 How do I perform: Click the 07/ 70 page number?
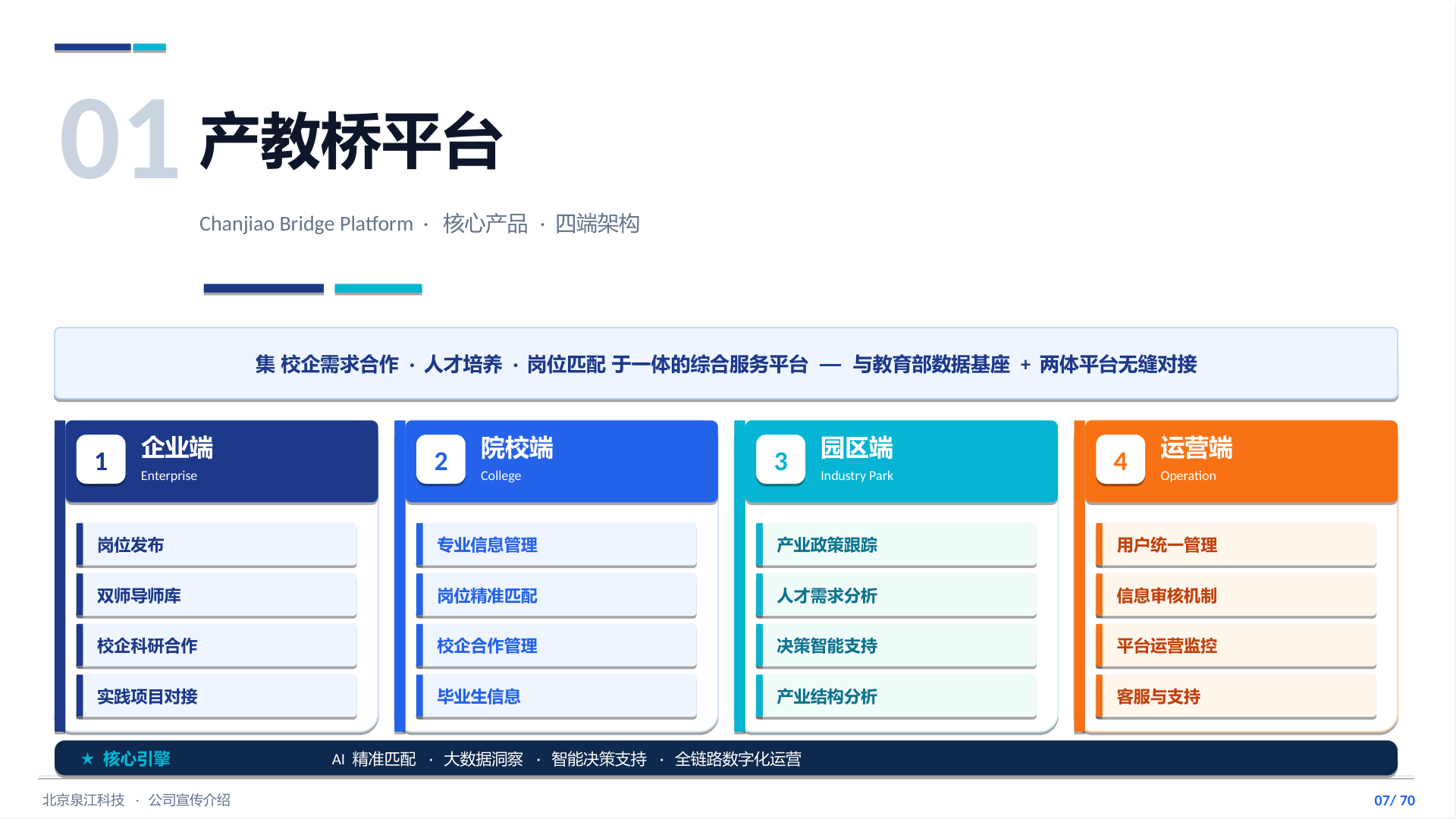(1395, 800)
